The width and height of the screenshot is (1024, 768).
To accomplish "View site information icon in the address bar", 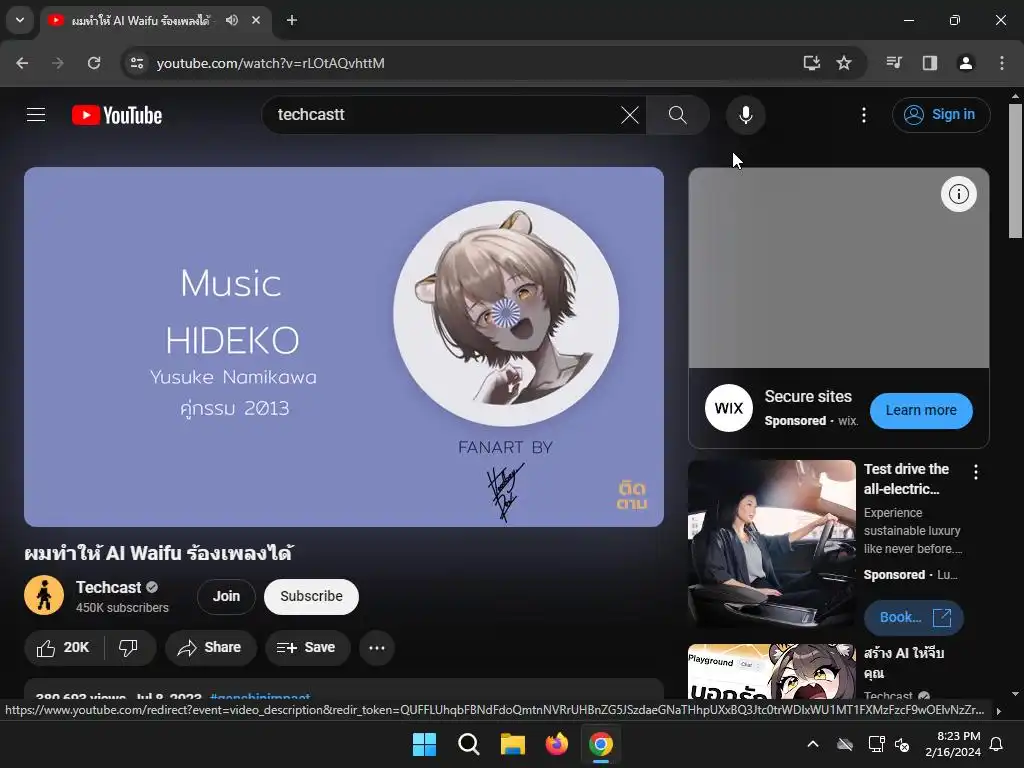I will pyautogui.click(x=137, y=63).
